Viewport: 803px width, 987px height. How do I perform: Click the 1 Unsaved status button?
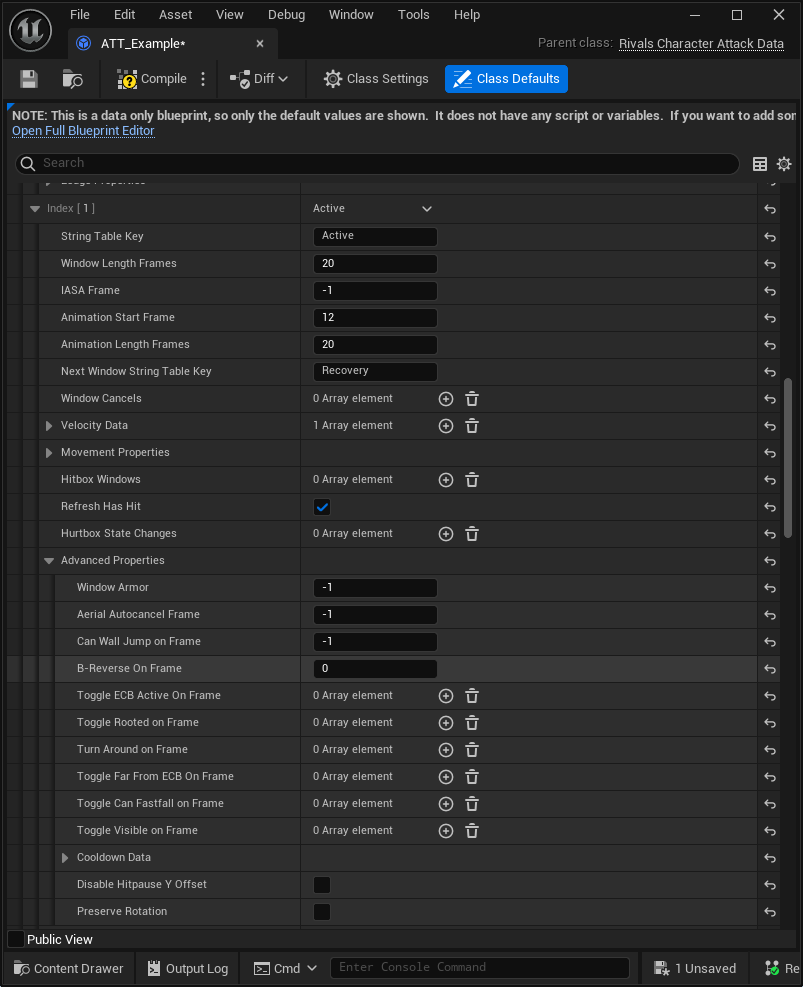(695, 968)
